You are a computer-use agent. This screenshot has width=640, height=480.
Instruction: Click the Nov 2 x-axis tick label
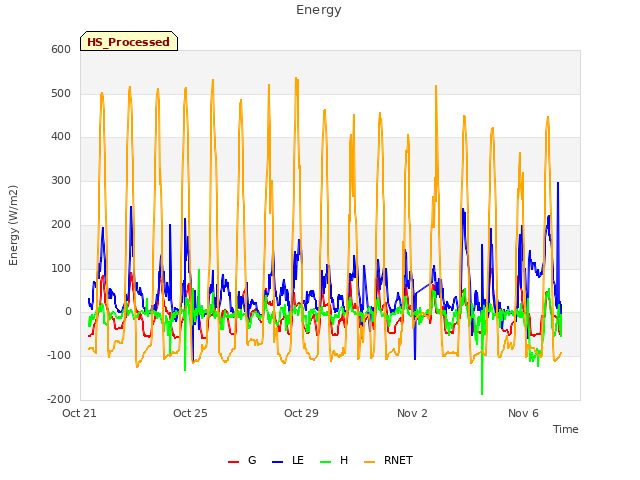click(x=412, y=413)
